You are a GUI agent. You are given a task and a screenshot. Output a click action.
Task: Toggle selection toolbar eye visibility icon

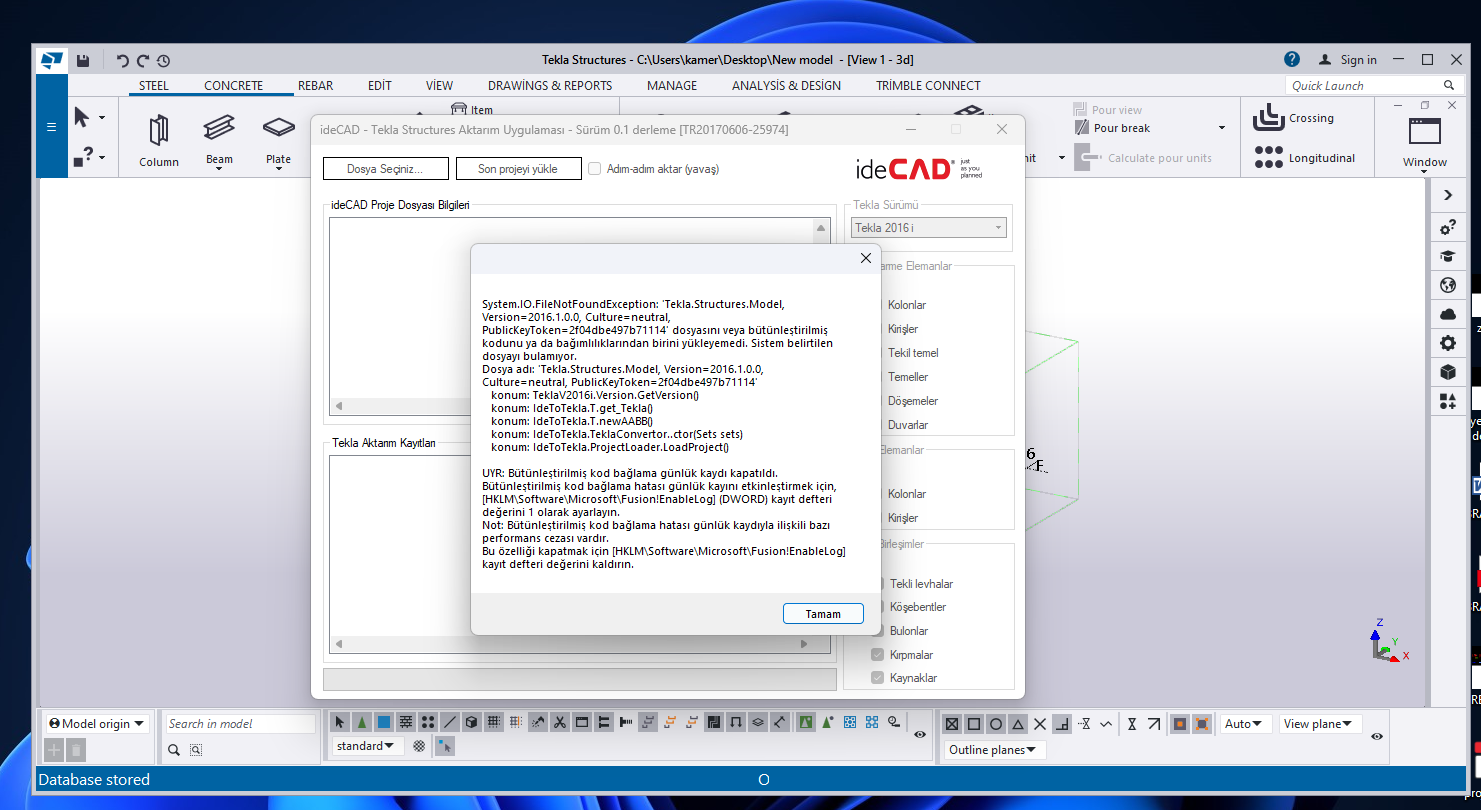click(920, 734)
